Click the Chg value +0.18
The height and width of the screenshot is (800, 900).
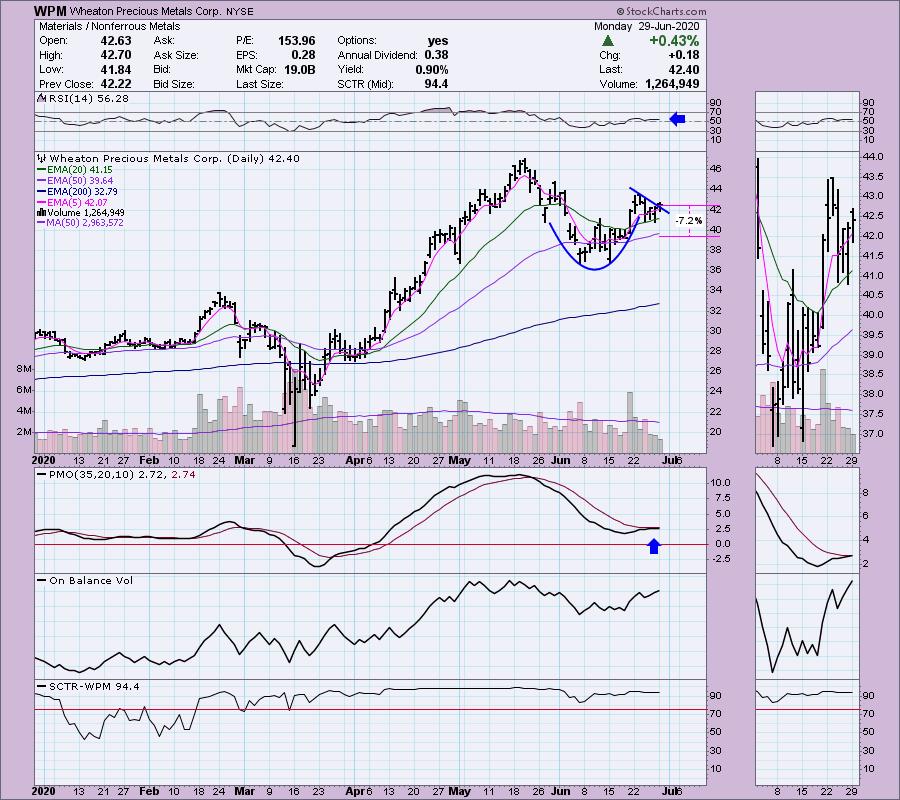click(x=684, y=55)
